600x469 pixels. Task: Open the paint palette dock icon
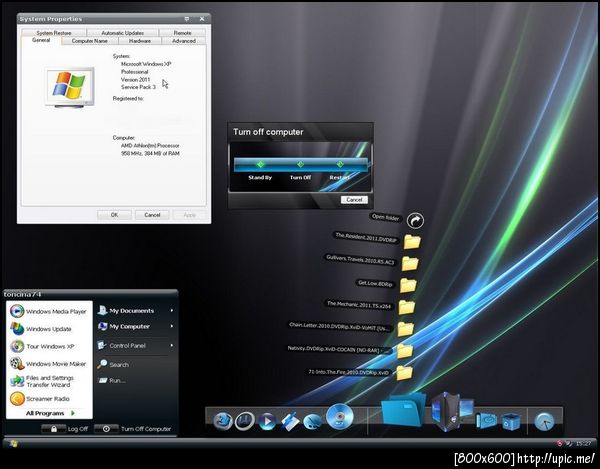point(313,422)
